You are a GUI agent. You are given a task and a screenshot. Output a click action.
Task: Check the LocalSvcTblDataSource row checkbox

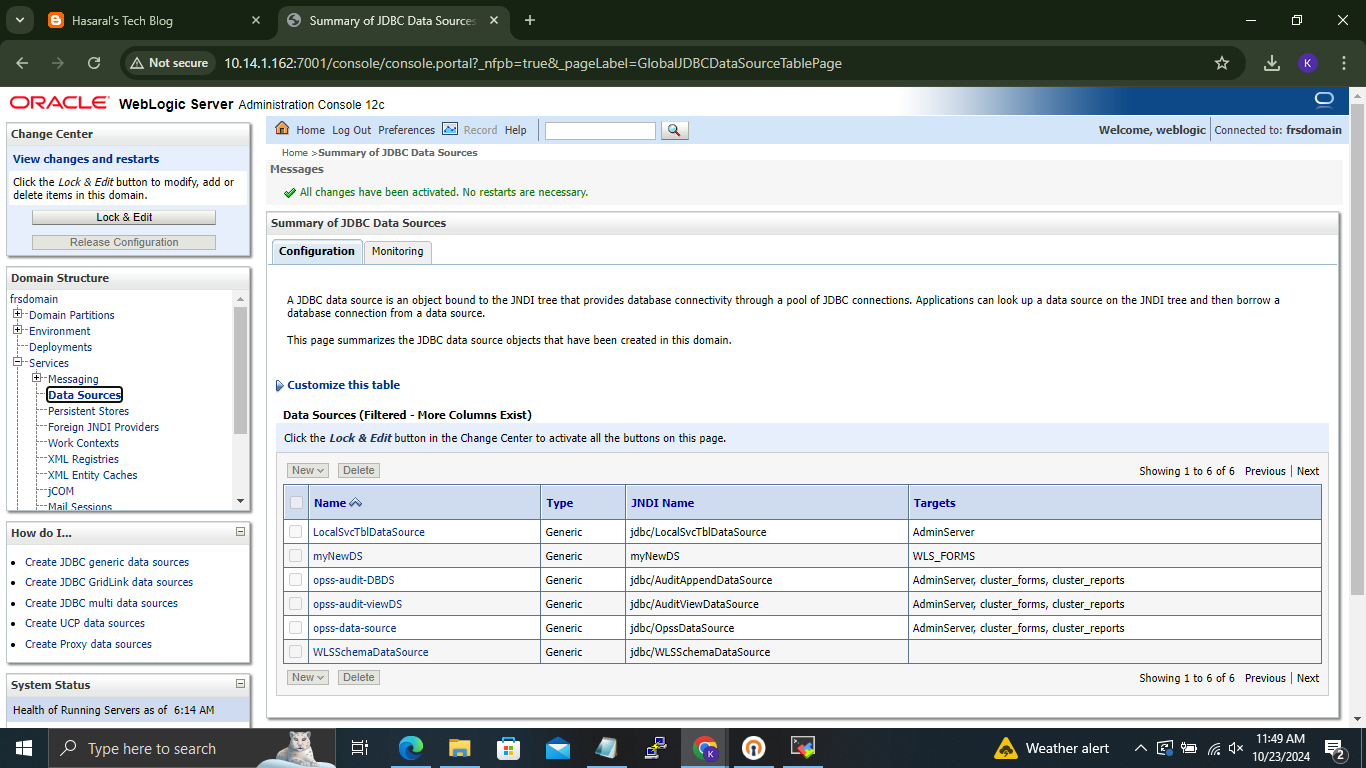click(x=296, y=532)
